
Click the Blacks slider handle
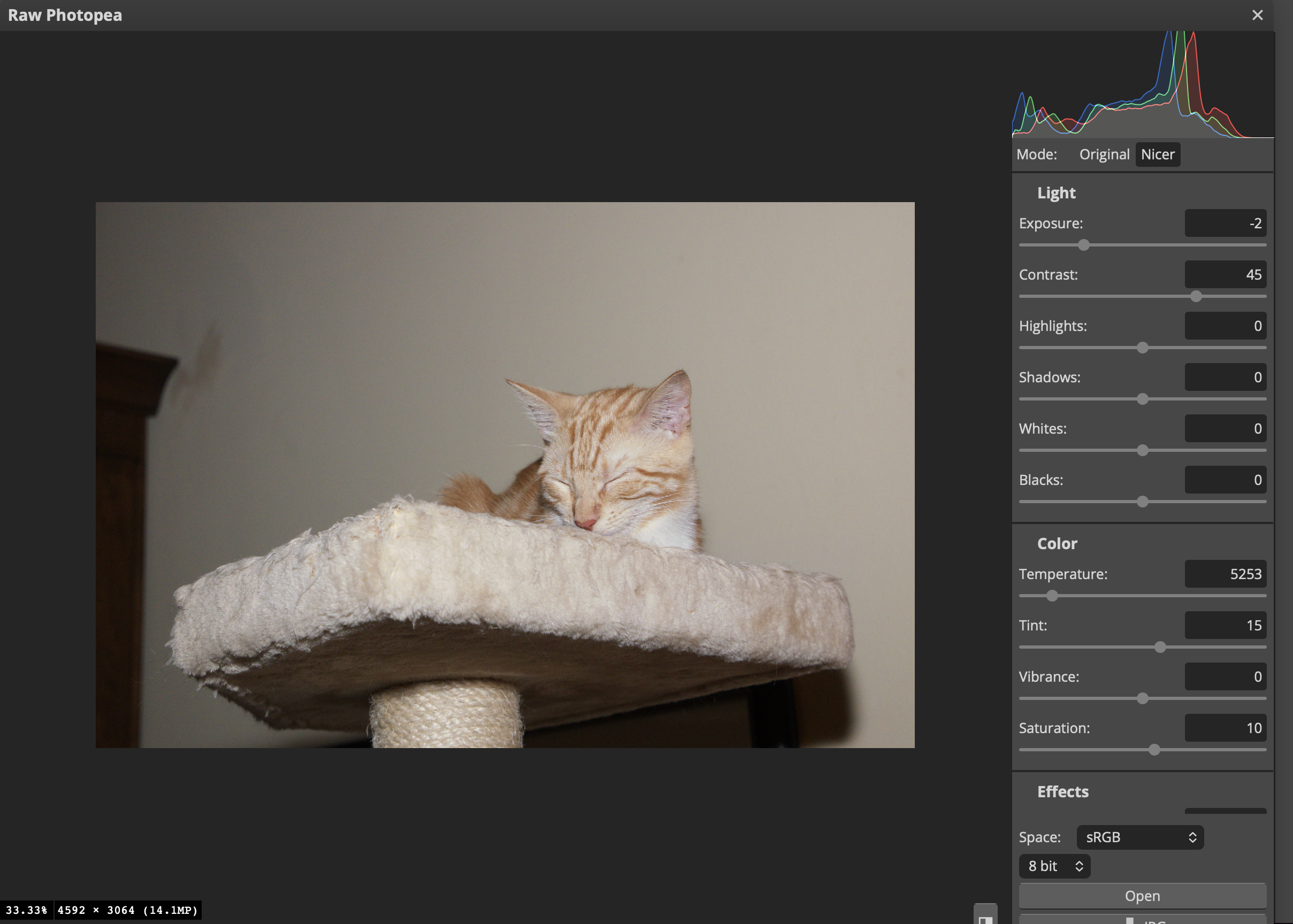(1142, 502)
